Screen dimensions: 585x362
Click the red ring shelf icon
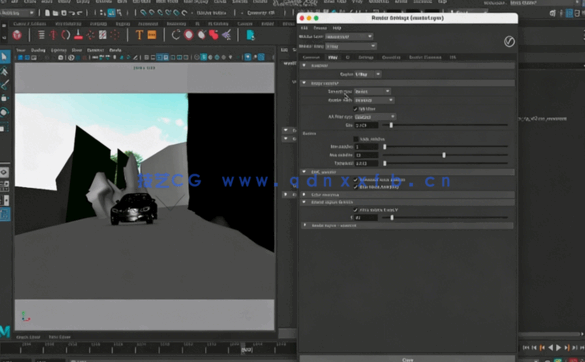tap(189, 35)
